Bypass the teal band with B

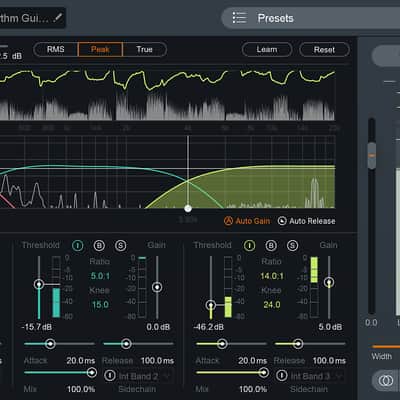coord(99,246)
